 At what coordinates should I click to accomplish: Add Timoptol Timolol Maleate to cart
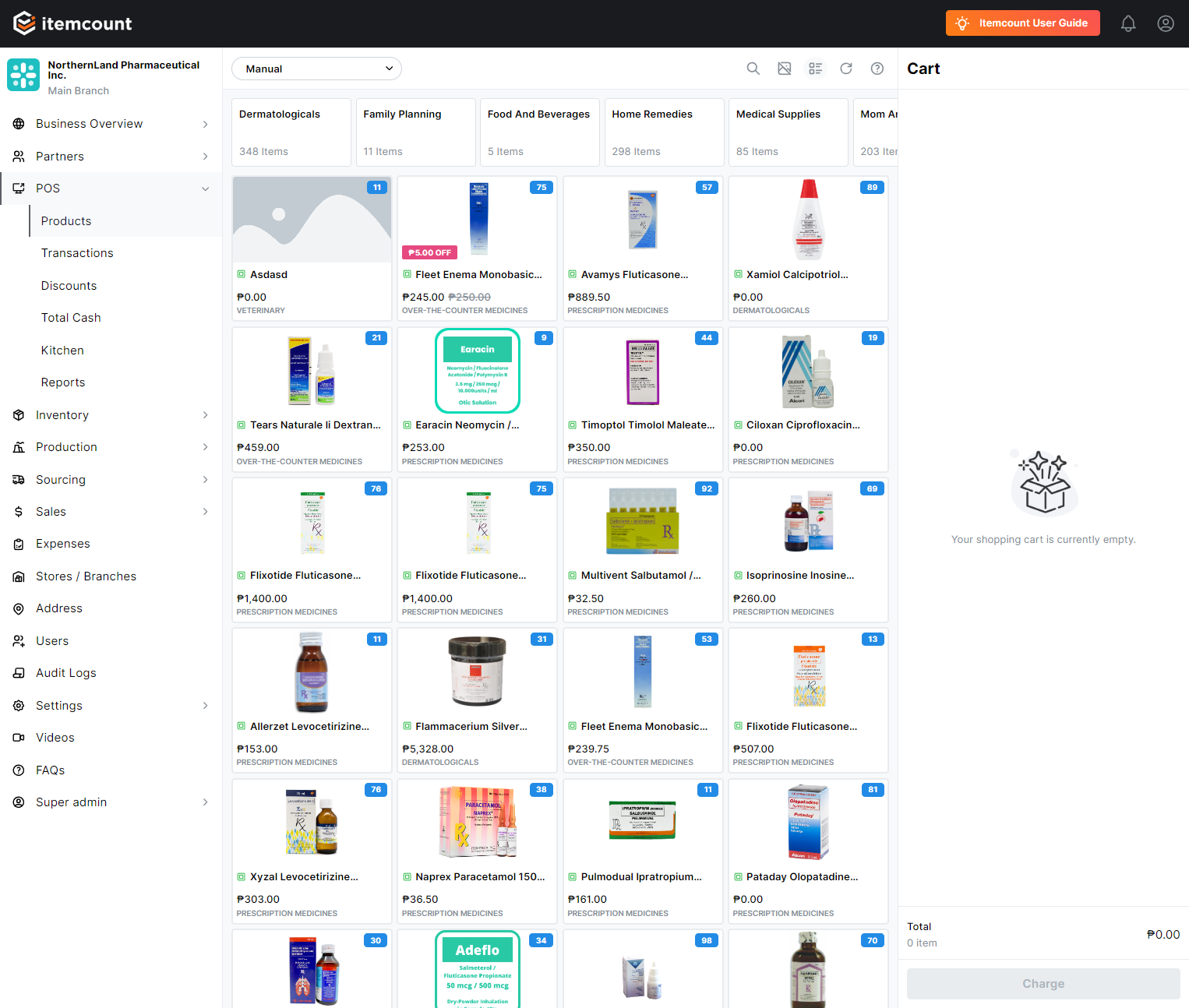(643, 400)
